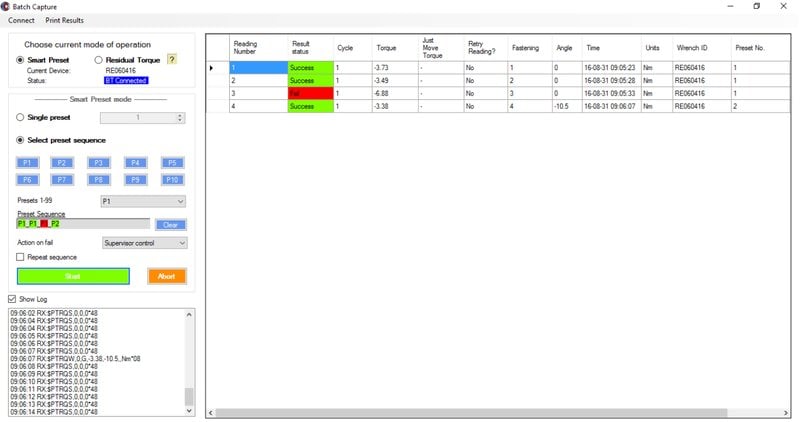Open the Presets 1-99 dropdown
This screenshot has width=800, height=422.
pyautogui.click(x=143, y=201)
